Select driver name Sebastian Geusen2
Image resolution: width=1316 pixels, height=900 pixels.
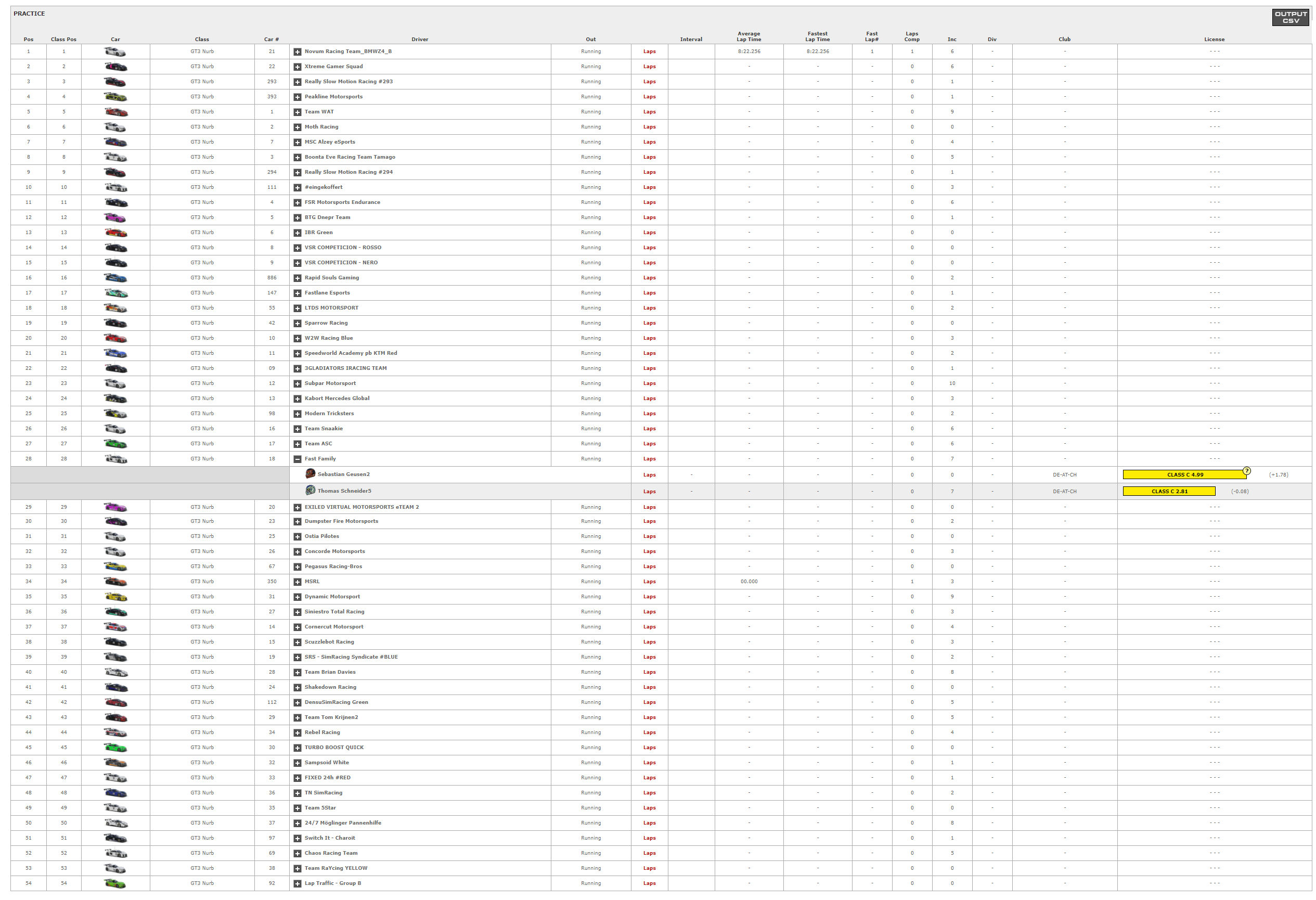click(343, 474)
